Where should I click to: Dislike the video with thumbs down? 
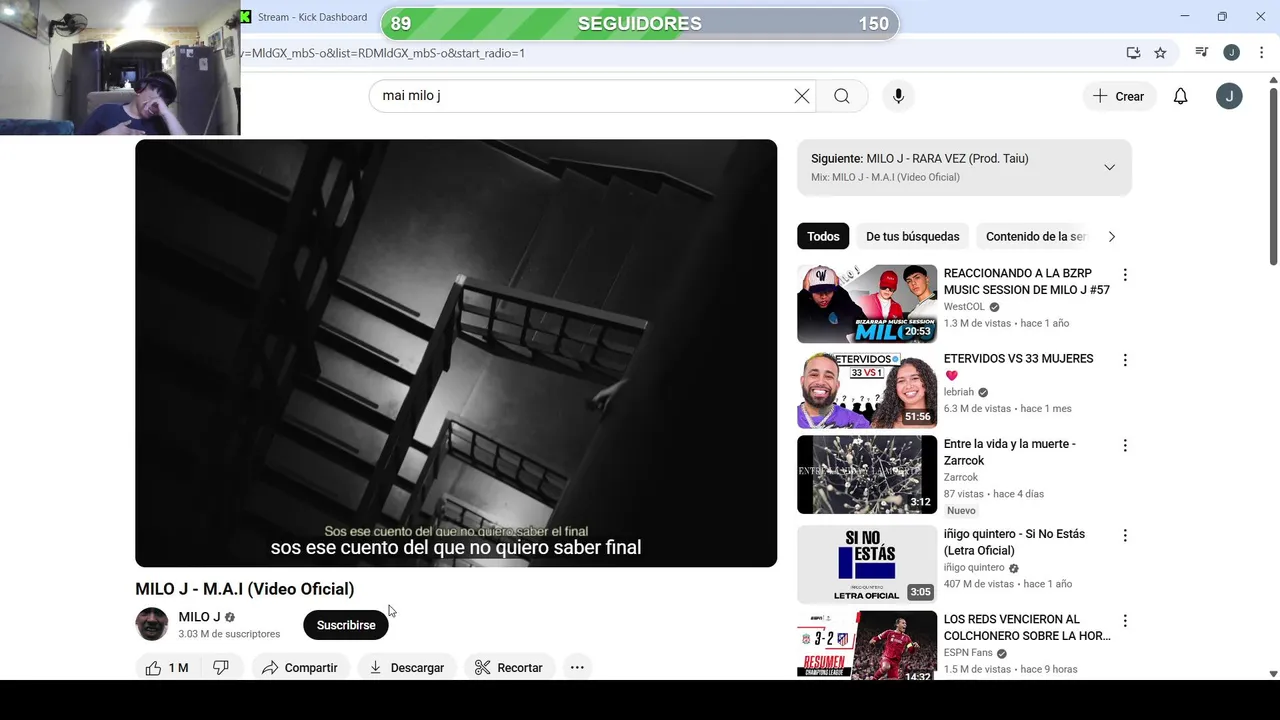point(222,668)
